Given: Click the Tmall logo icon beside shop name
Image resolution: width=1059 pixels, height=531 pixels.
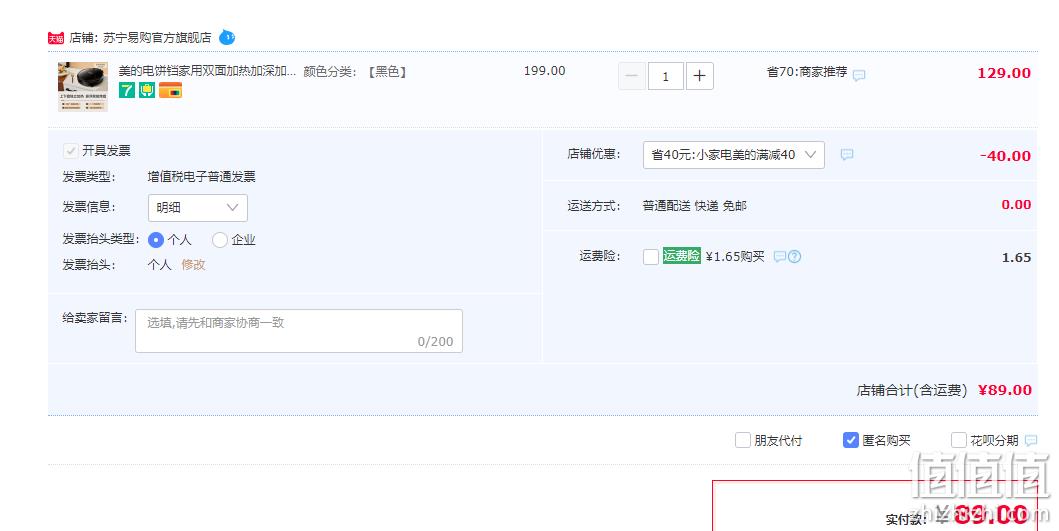Looking at the screenshot, I should coord(56,39).
